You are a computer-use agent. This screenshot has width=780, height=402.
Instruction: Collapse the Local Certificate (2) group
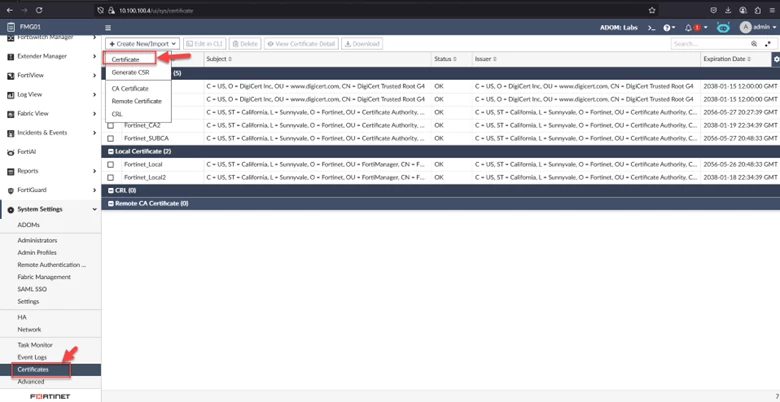[x=111, y=151]
